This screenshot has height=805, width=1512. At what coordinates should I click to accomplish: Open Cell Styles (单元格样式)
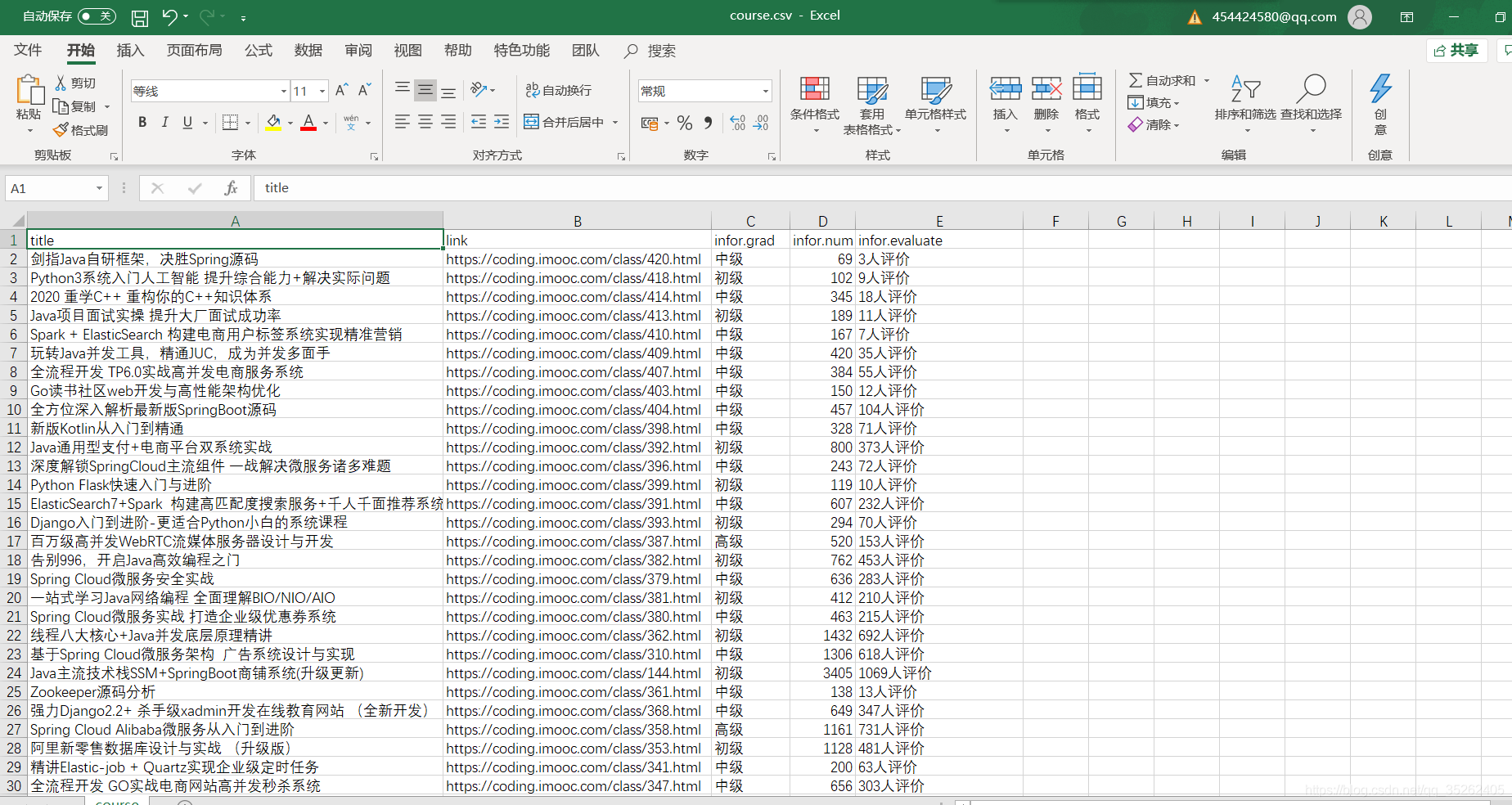[x=936, y=105]
